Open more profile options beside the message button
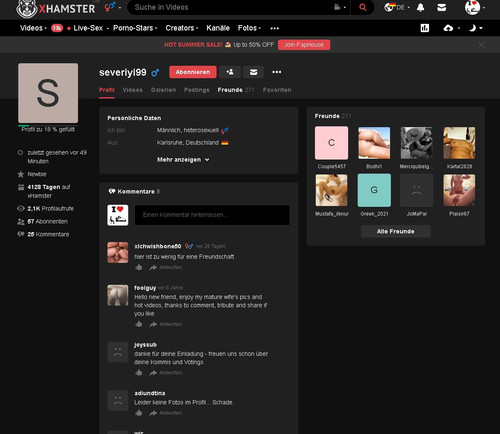500x434 pixels. (x=277, y=72)
